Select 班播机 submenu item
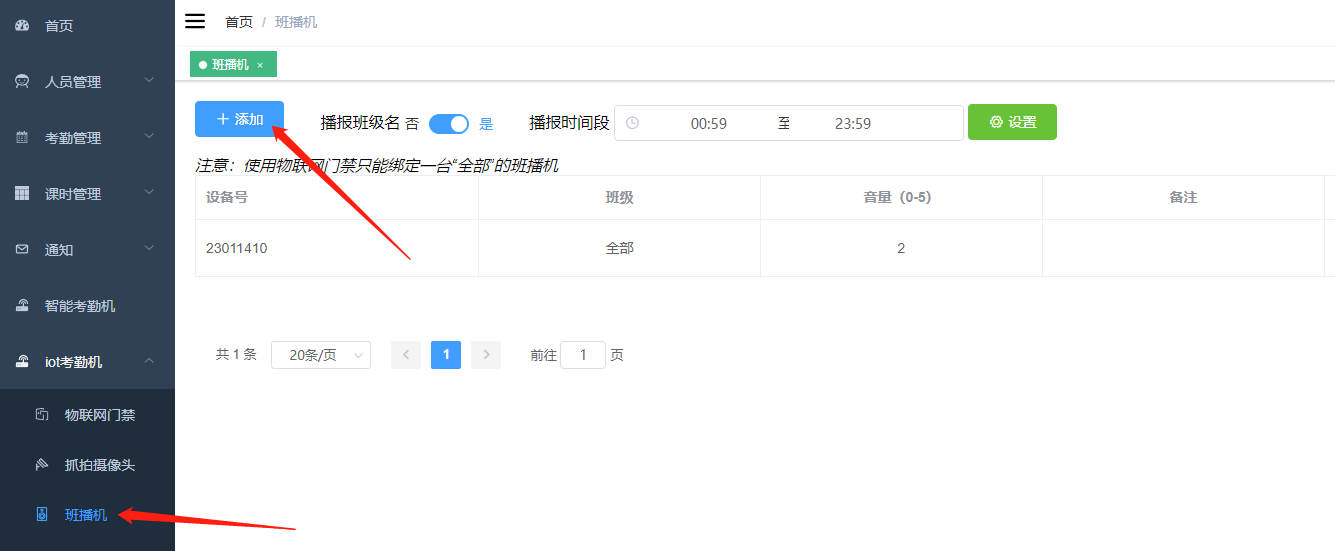The image size is (1335, 551). pyautogui.click(x=87, y=514)
